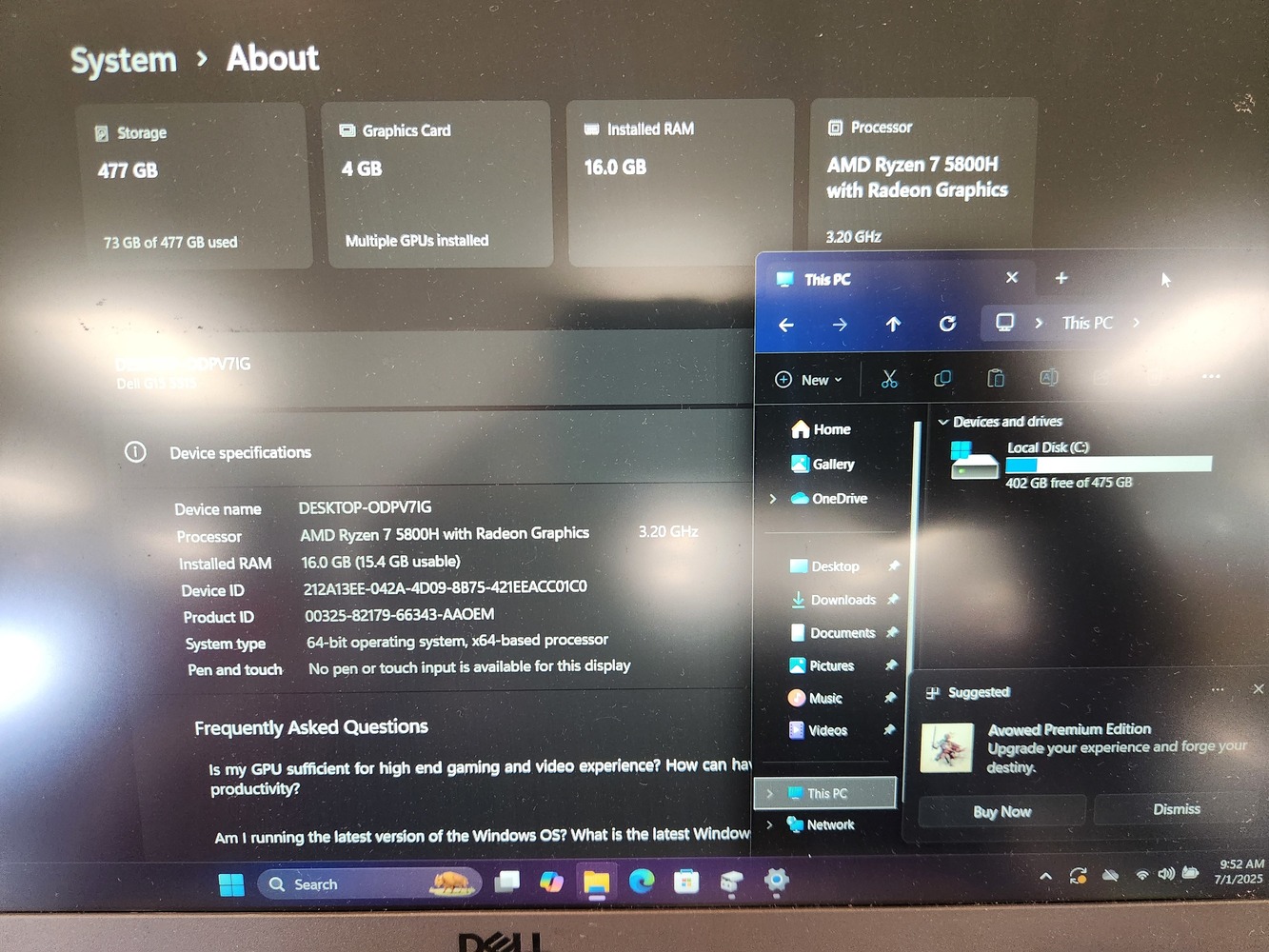The width and height of the screenshot is (1269, 952).
Task: Open the Music quick access folder
Action: [x=815, y=698]
